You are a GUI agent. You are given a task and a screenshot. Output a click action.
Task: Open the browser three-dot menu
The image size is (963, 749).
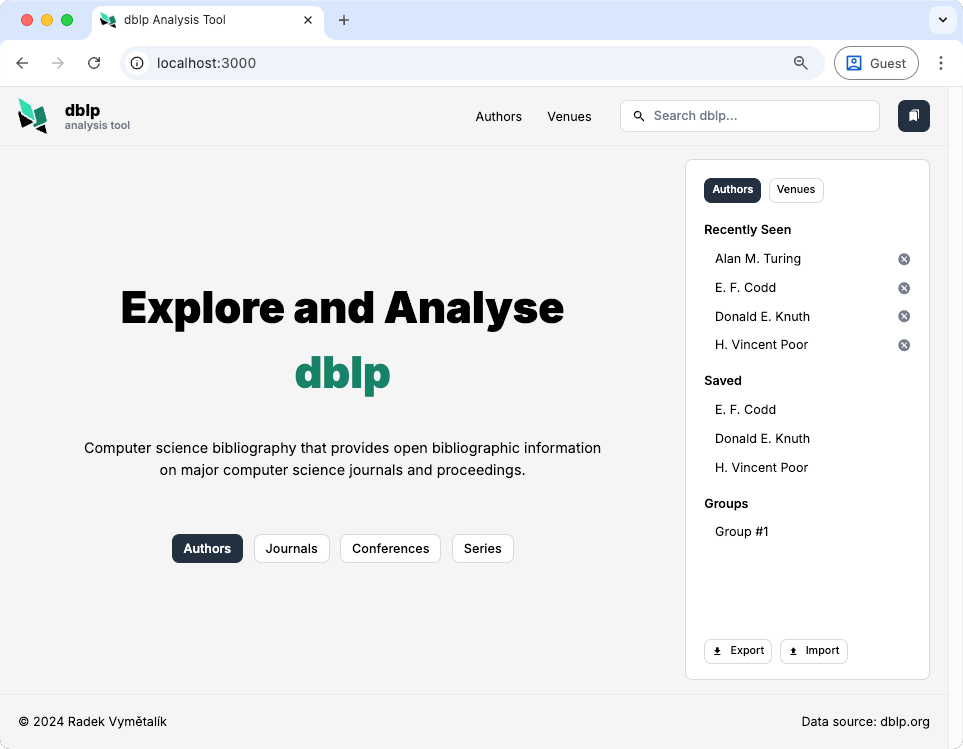tap(940, 63)
